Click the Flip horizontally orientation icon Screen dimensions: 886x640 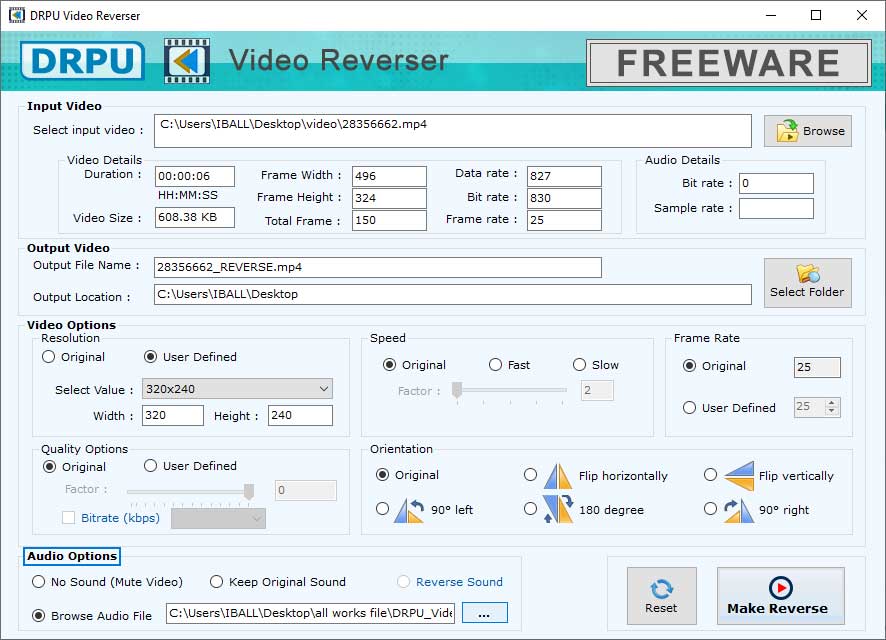[x=558, y=476]
